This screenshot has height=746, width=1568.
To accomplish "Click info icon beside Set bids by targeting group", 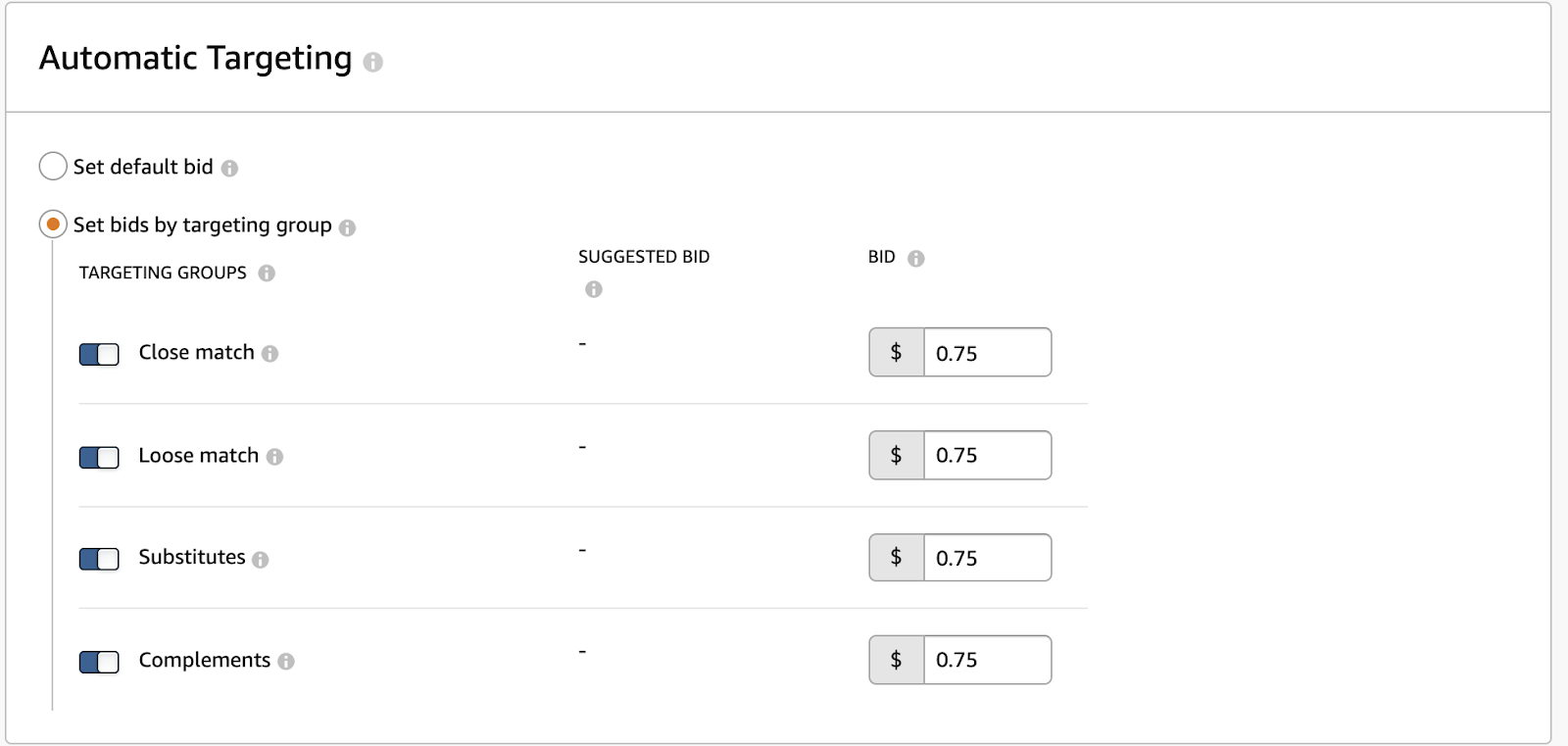I will (347, 227).
